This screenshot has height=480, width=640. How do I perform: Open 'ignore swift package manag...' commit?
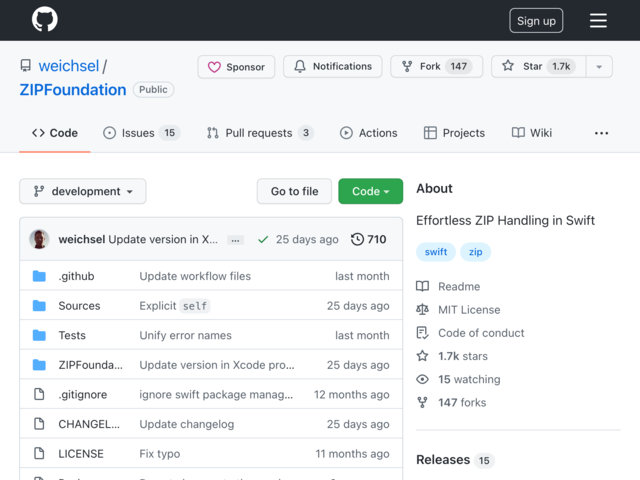pyautogui.click(x=216, y=395)
